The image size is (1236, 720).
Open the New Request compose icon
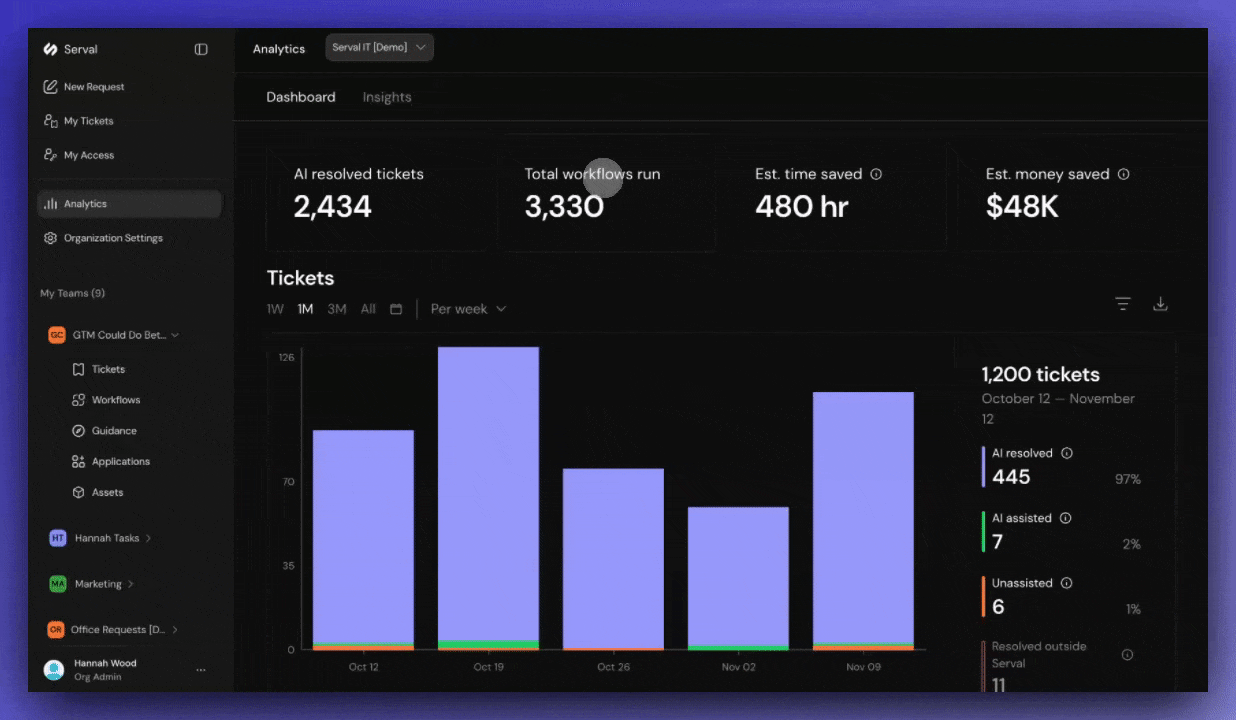pyautogui.click(x=51, y=86)
